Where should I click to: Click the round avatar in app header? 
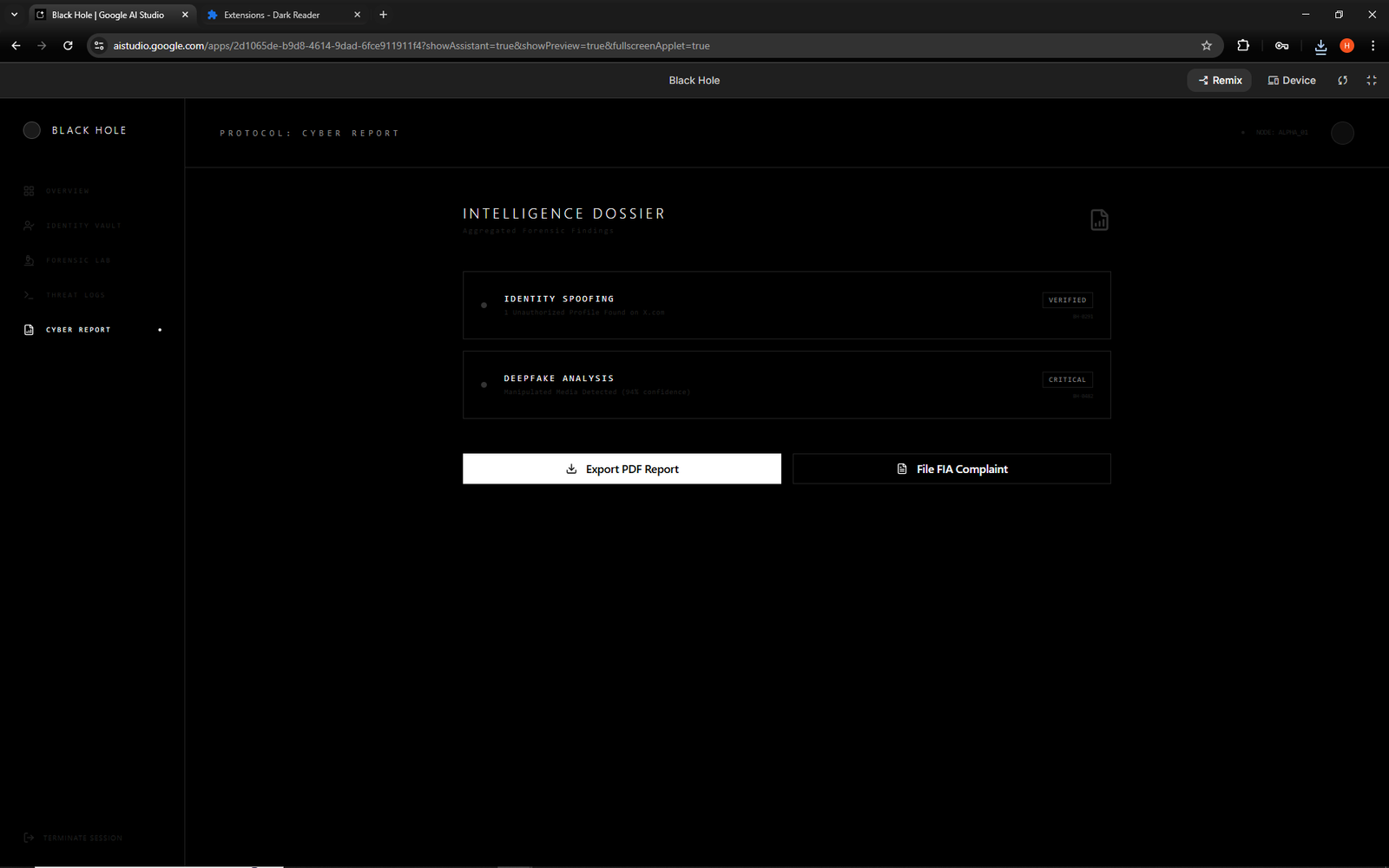tap(1342, 133)
